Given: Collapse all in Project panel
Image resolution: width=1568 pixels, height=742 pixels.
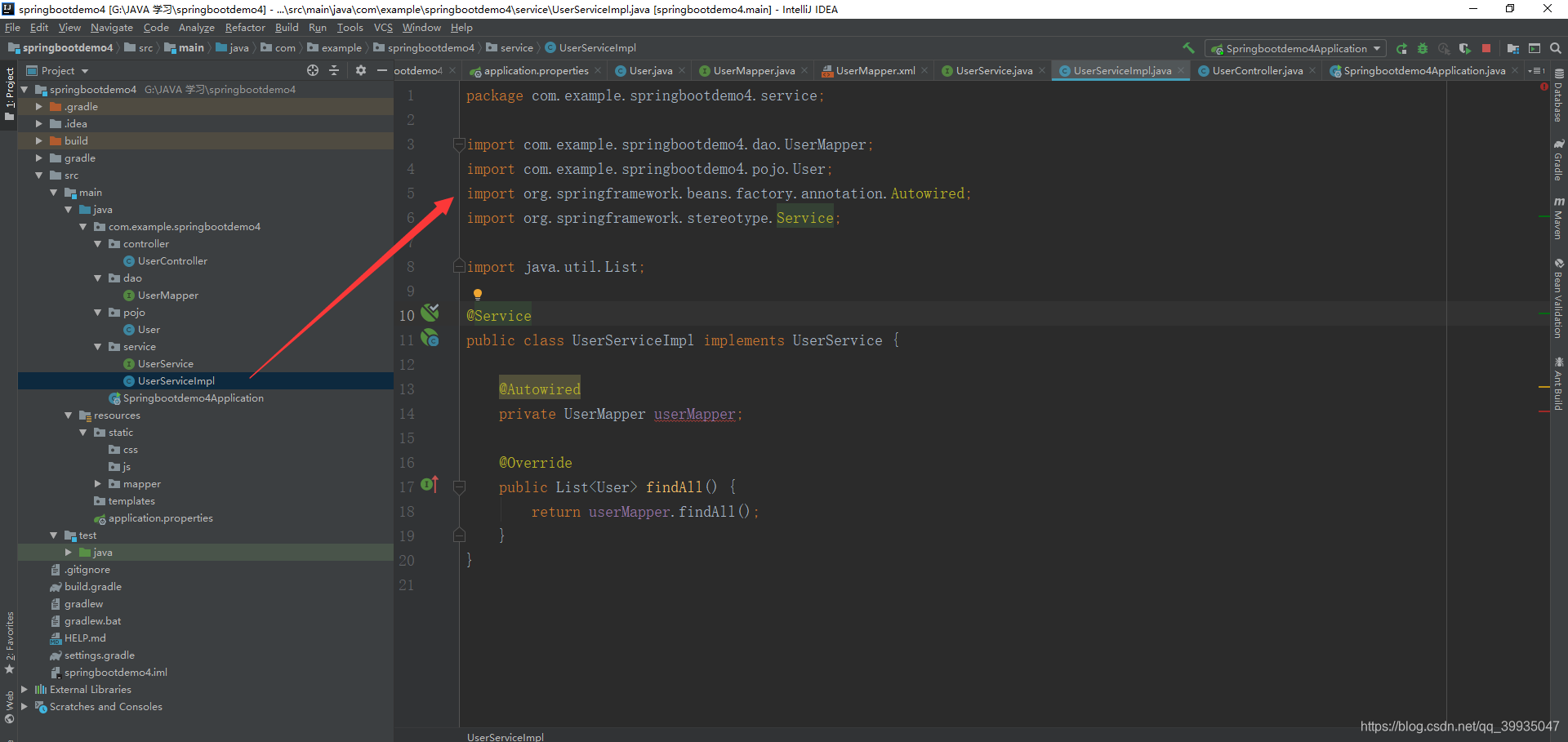Looking at the screenshot, I should (x=334, y=70).
